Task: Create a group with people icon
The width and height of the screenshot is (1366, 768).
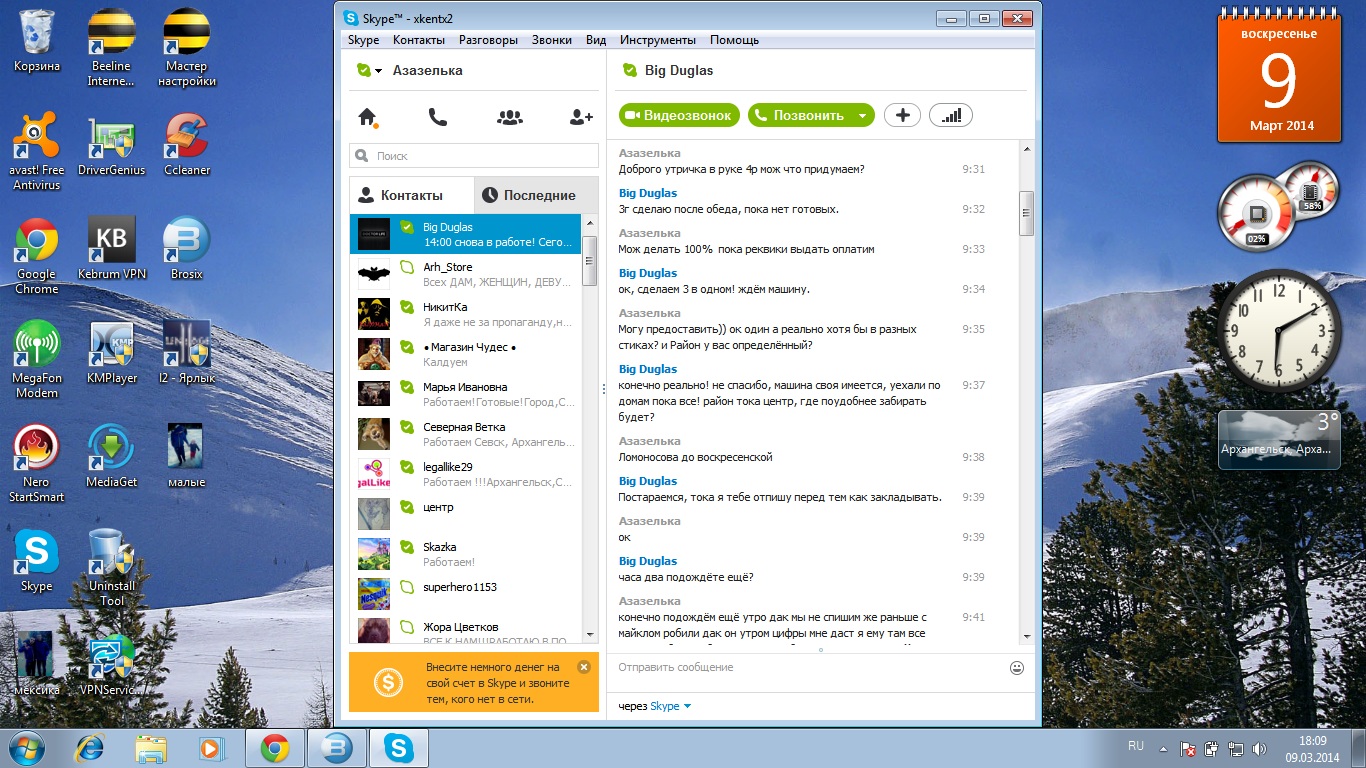Action: tap(510, 117)
